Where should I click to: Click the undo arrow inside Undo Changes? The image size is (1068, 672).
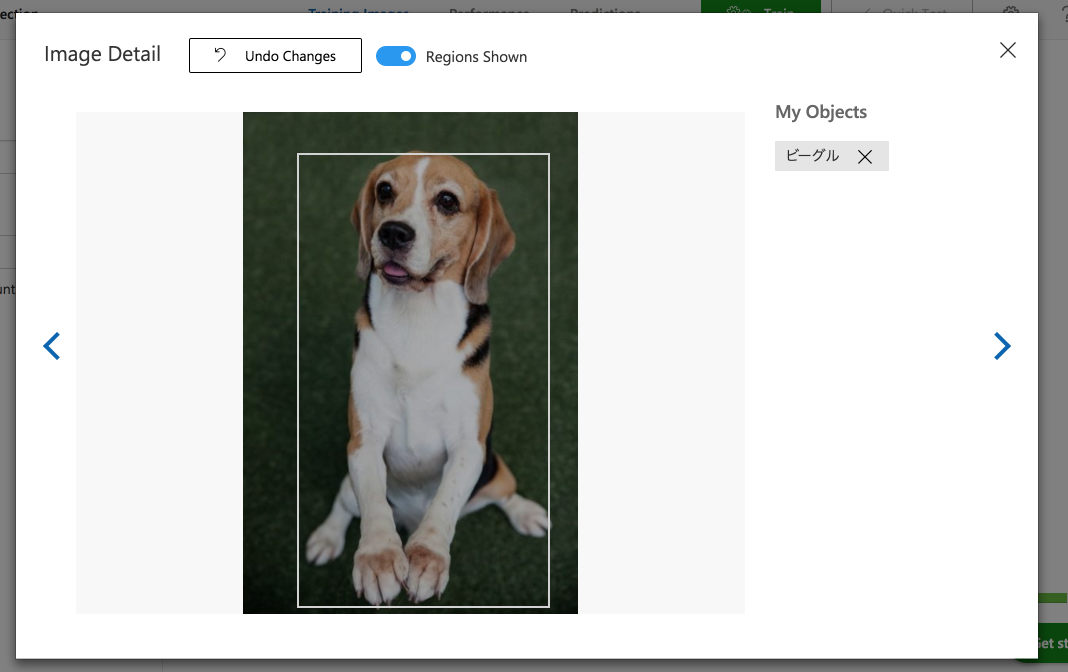pyautogui.click(x=219, y=55)
